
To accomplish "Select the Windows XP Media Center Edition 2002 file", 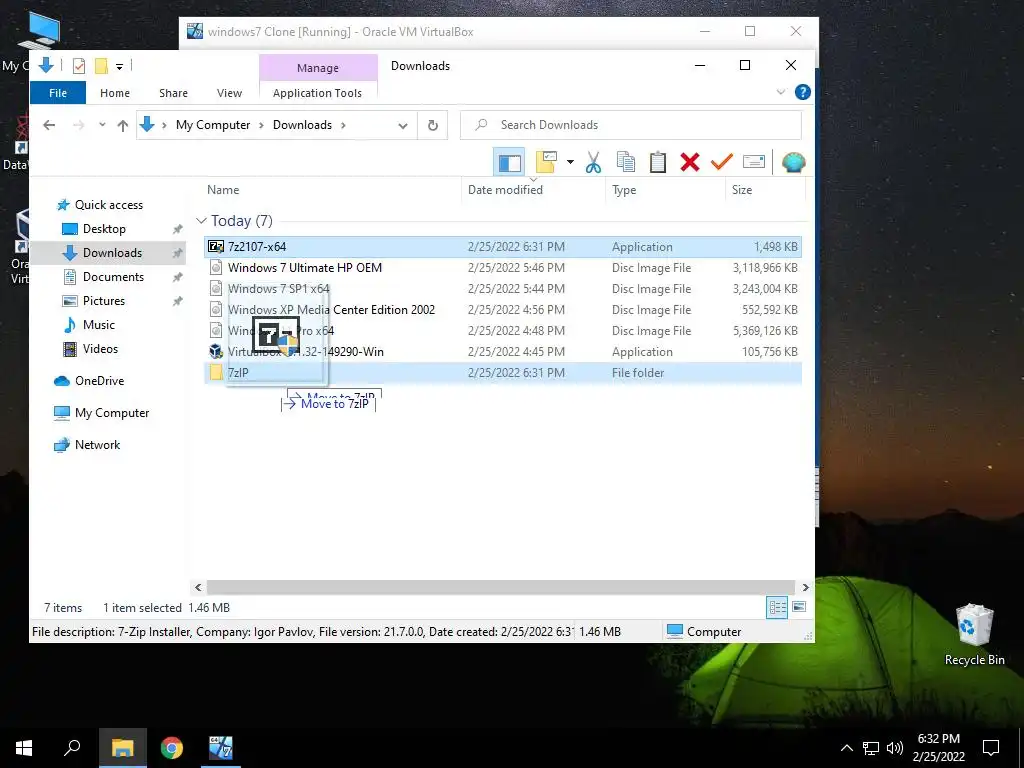I will pyautogui.click(x=502, y=310).
